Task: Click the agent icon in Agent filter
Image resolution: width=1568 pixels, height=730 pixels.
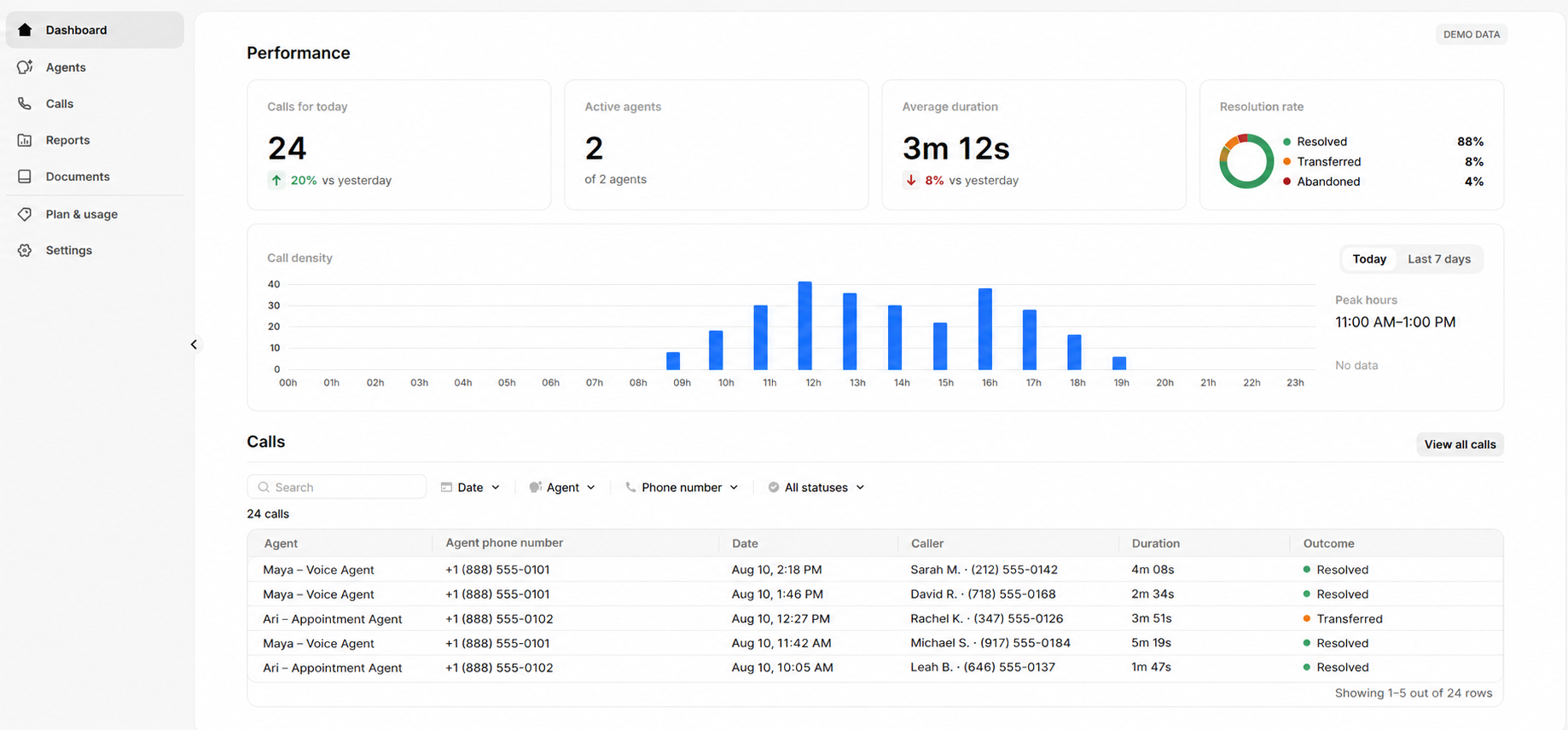Action: coord(535,487)
